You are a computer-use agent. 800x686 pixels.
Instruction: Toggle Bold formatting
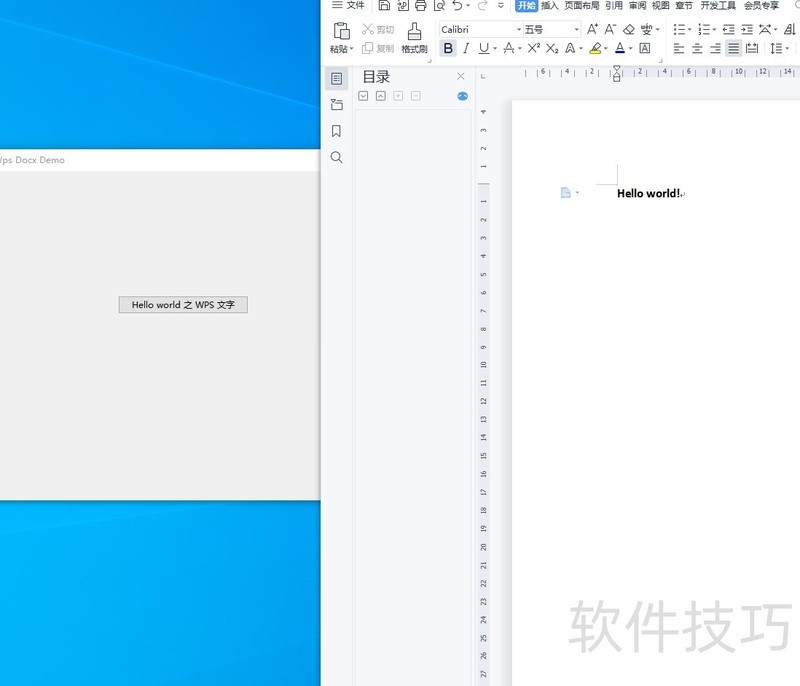[448, 48]
